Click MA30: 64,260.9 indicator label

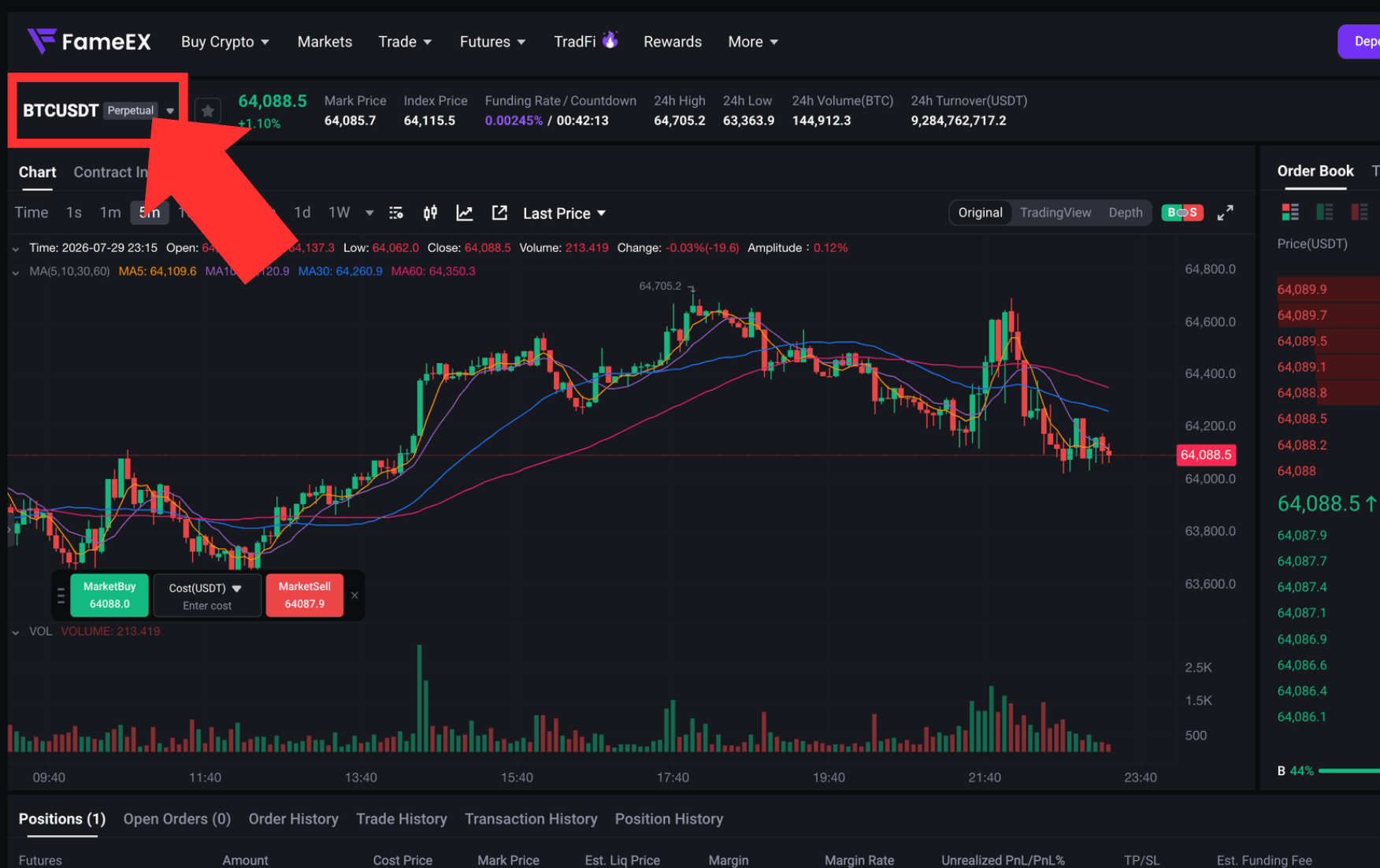[x=340, y=272]
